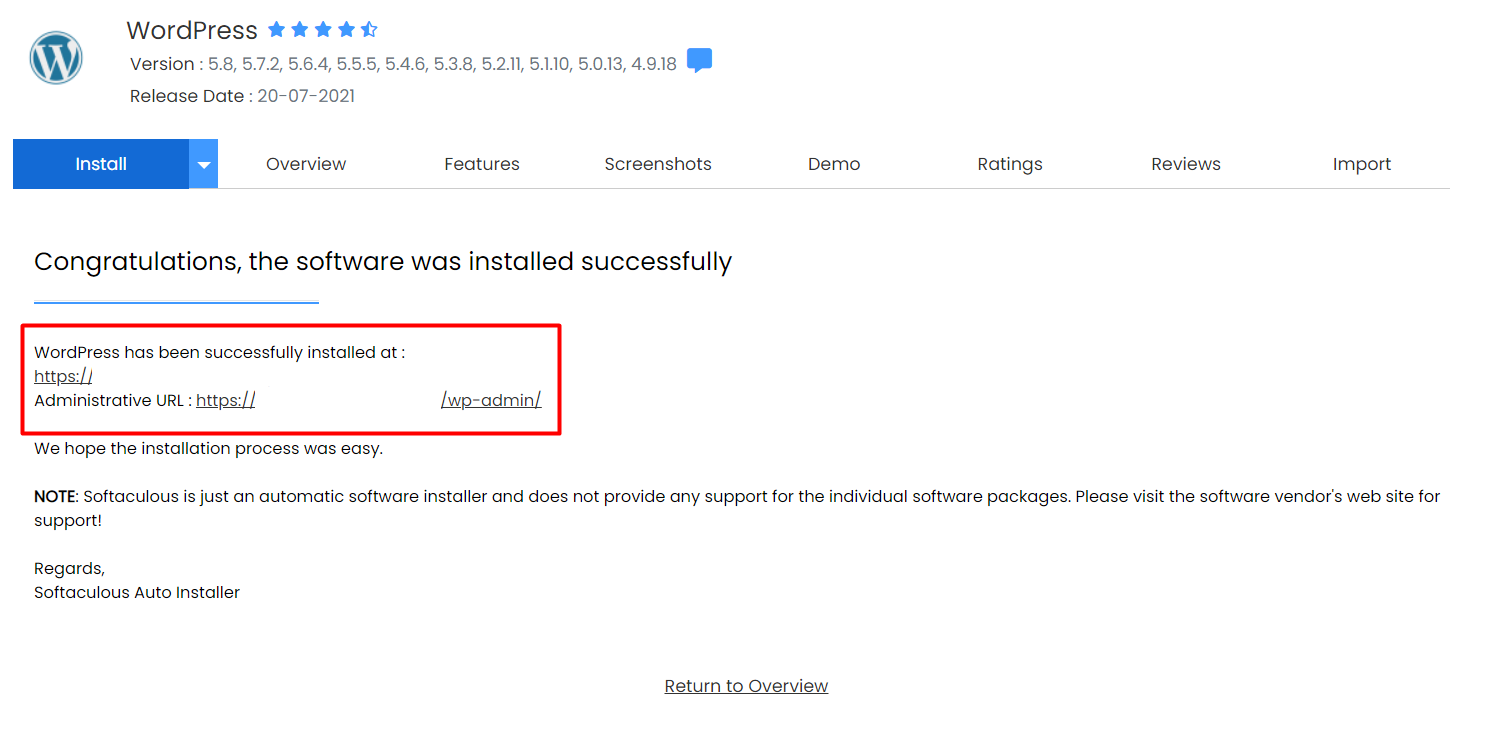Expand the Install button dropdown arrow

tap(203, 164)
